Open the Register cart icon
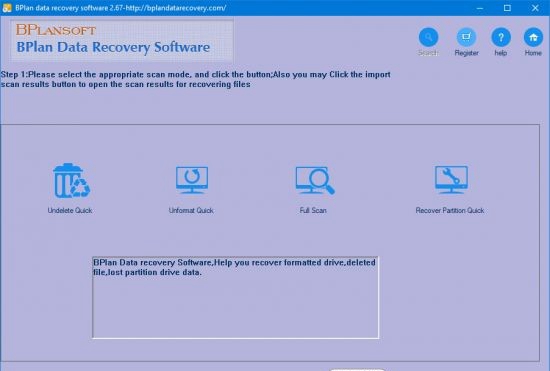 466,37
